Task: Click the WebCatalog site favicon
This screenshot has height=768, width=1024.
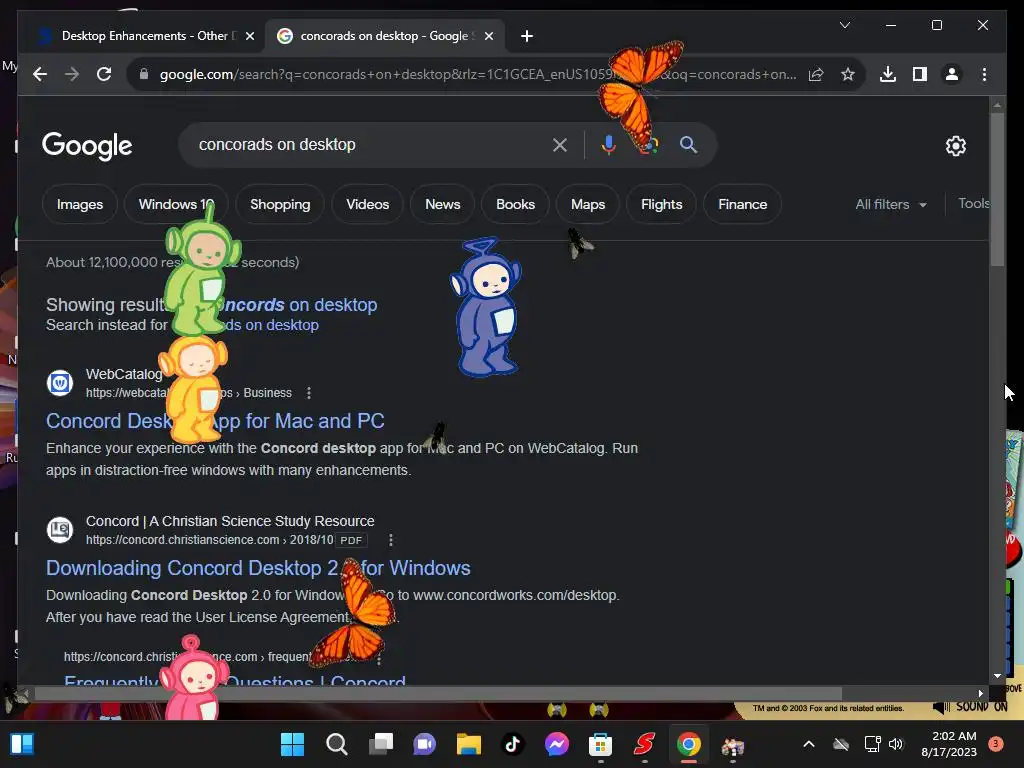Action: pos(60,383)
